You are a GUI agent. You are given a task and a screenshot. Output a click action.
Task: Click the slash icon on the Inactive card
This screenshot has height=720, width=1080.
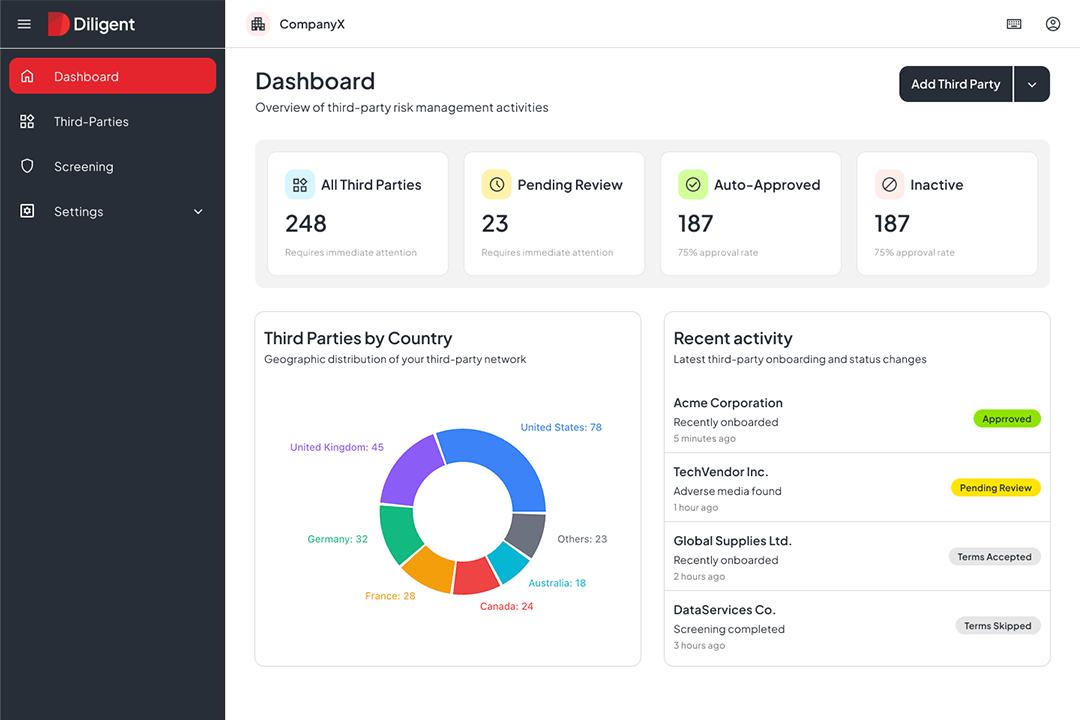(889, 184)
